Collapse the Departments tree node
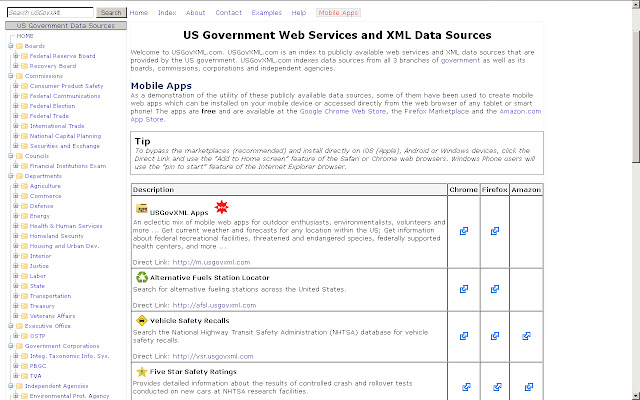The width and height of the screenshot is (640, 400). [11, 176]
